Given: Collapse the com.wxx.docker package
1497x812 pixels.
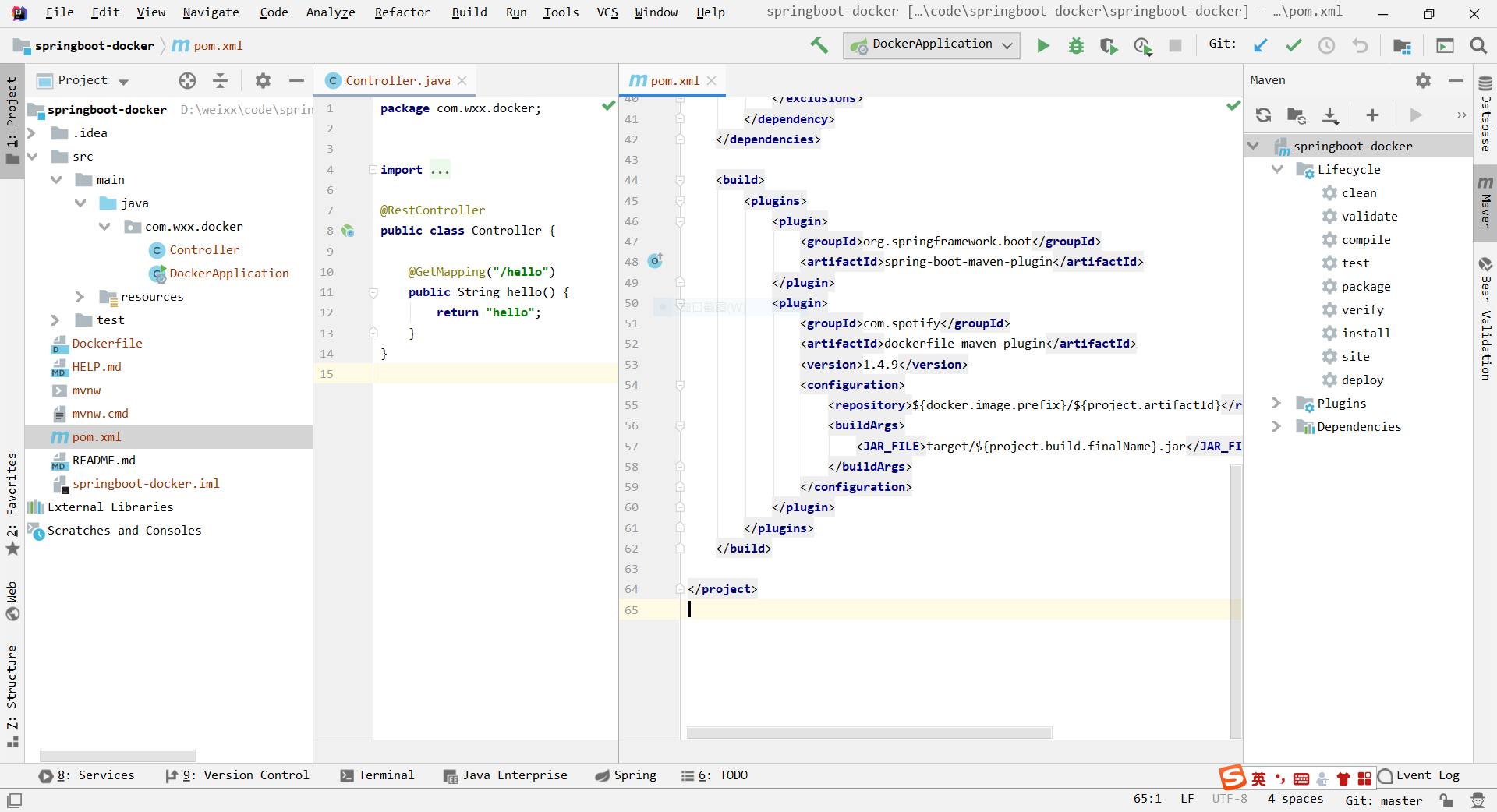Looking at the screenshot, I should (x=104, y=227).
